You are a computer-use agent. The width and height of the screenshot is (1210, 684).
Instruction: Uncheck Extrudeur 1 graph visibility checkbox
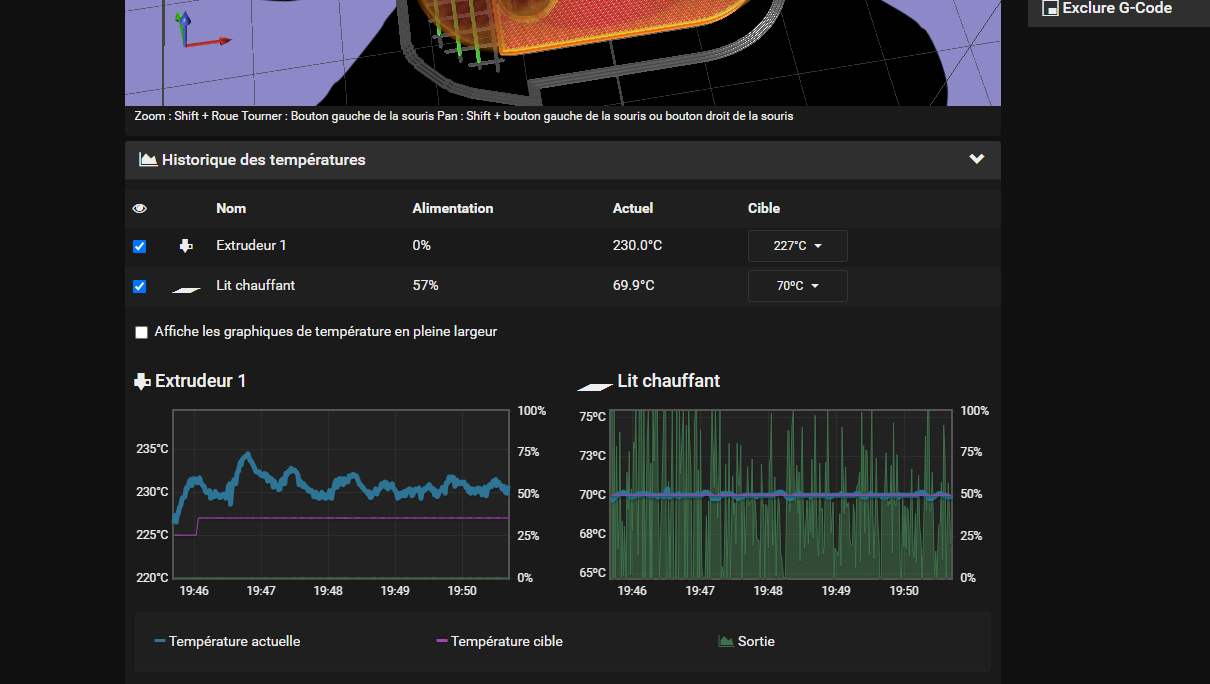pos(140,246)
